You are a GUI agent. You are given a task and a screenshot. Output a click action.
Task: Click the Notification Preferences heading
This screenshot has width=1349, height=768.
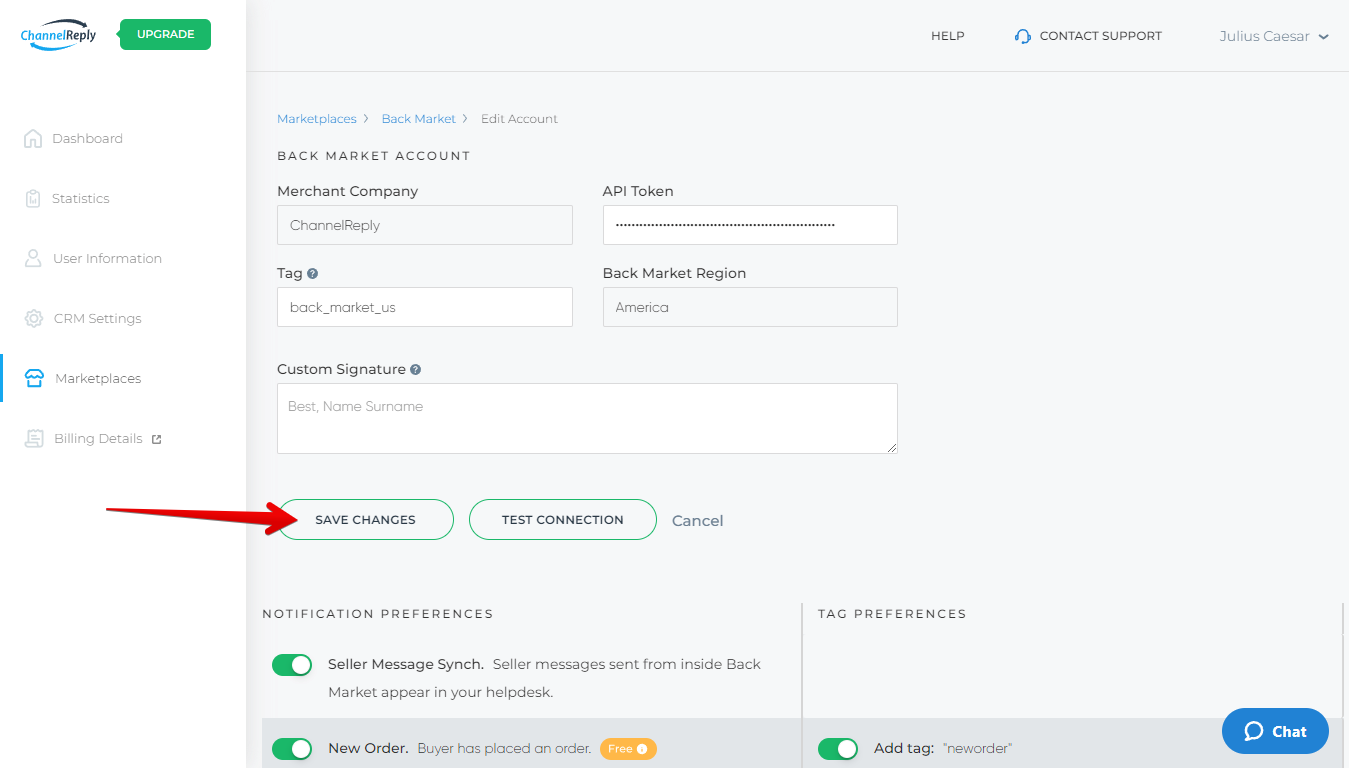point(378,614)
